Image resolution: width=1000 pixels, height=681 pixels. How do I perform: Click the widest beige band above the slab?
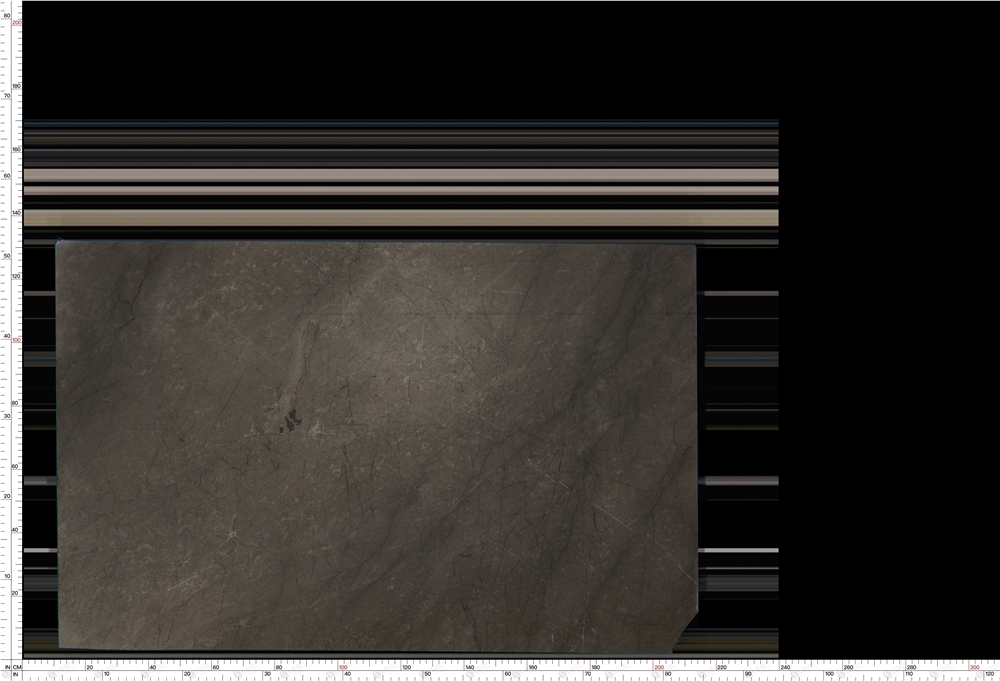tap(401, 217)
